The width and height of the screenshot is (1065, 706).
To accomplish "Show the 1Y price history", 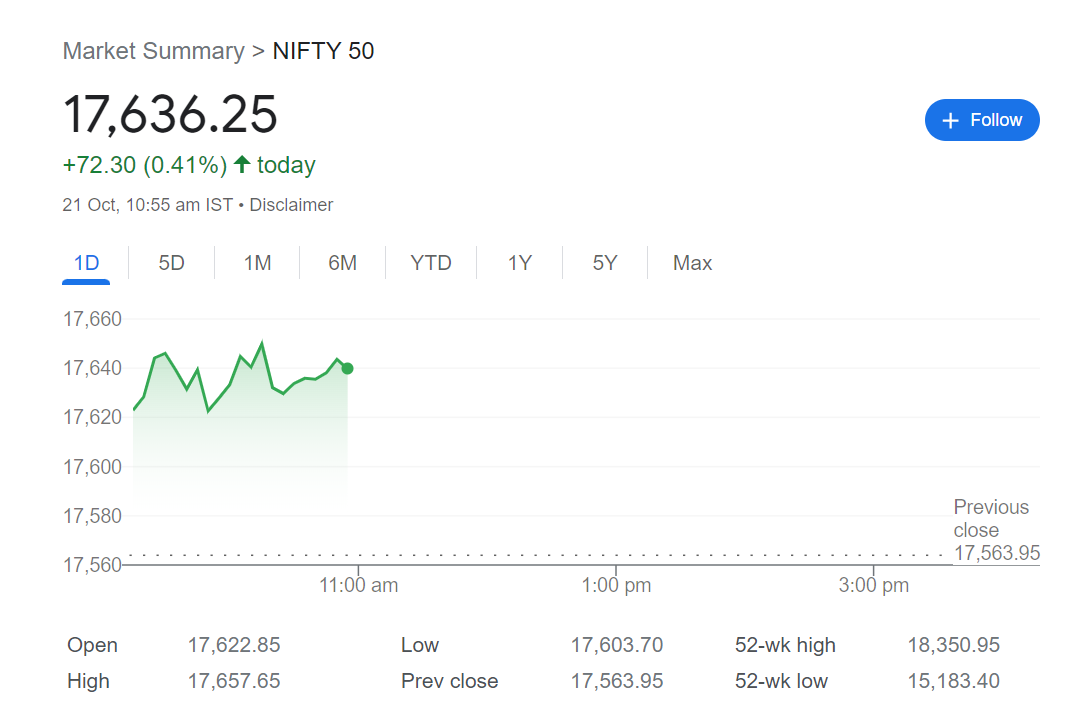I will (x=518, y=262).
